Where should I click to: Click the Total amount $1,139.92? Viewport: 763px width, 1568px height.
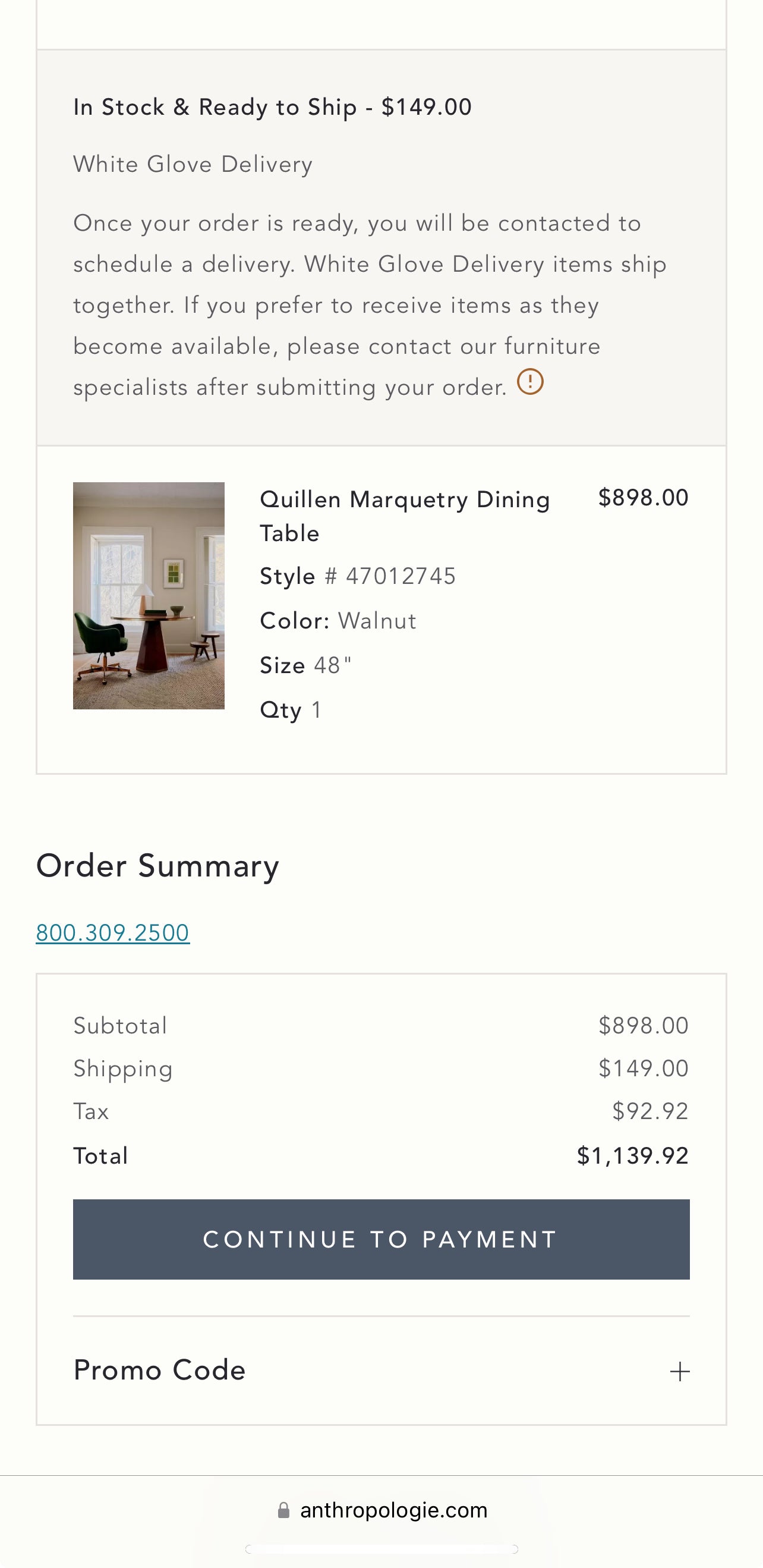tap(632, 1156)
